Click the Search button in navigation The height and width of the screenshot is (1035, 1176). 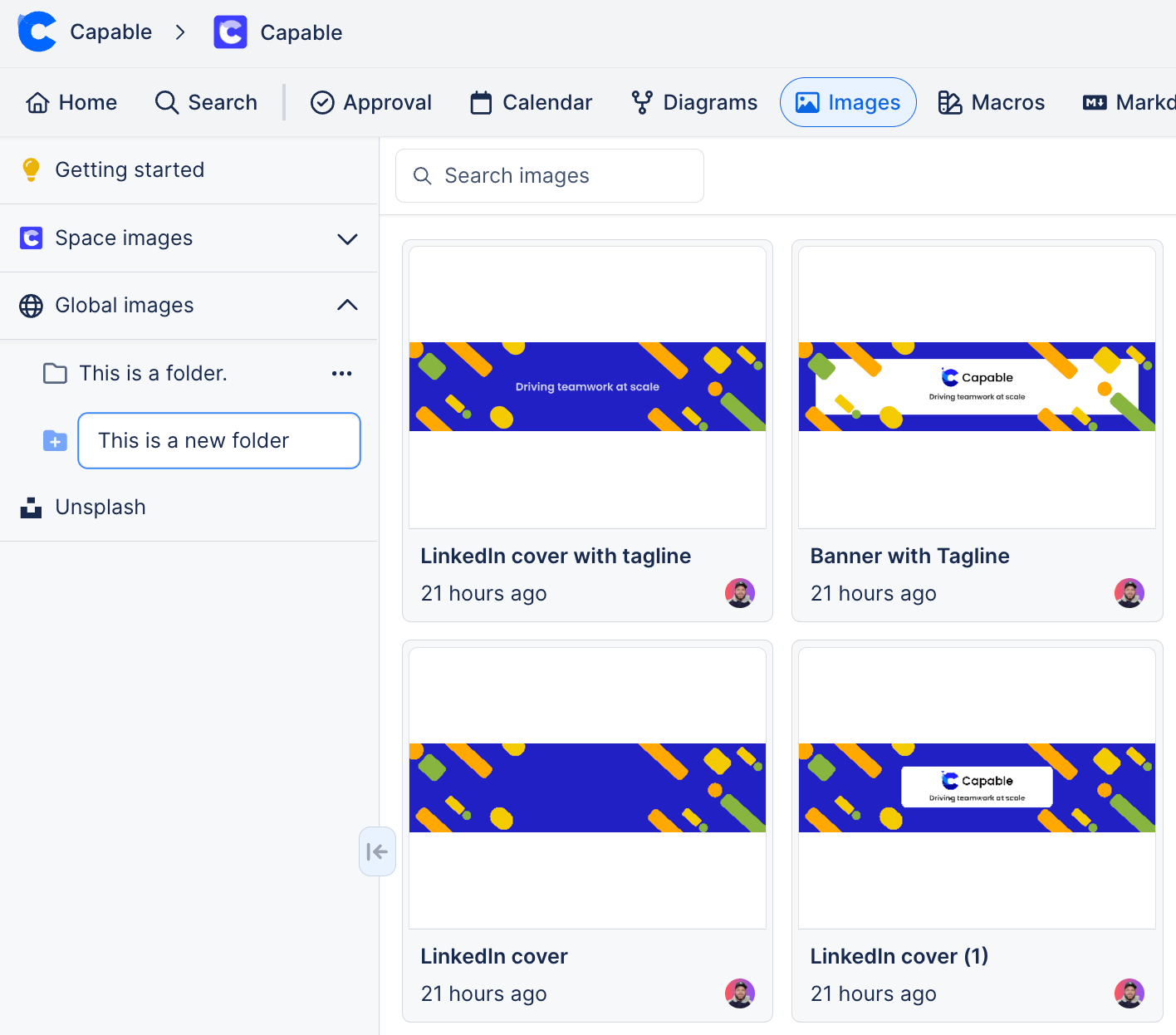pyautogui.click(x=206, y=102)
